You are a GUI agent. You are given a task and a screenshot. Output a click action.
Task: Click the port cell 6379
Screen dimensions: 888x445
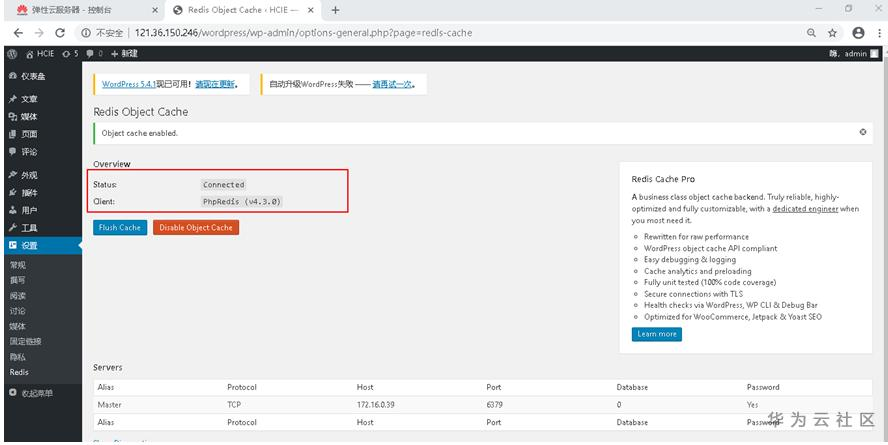(494, 405)
